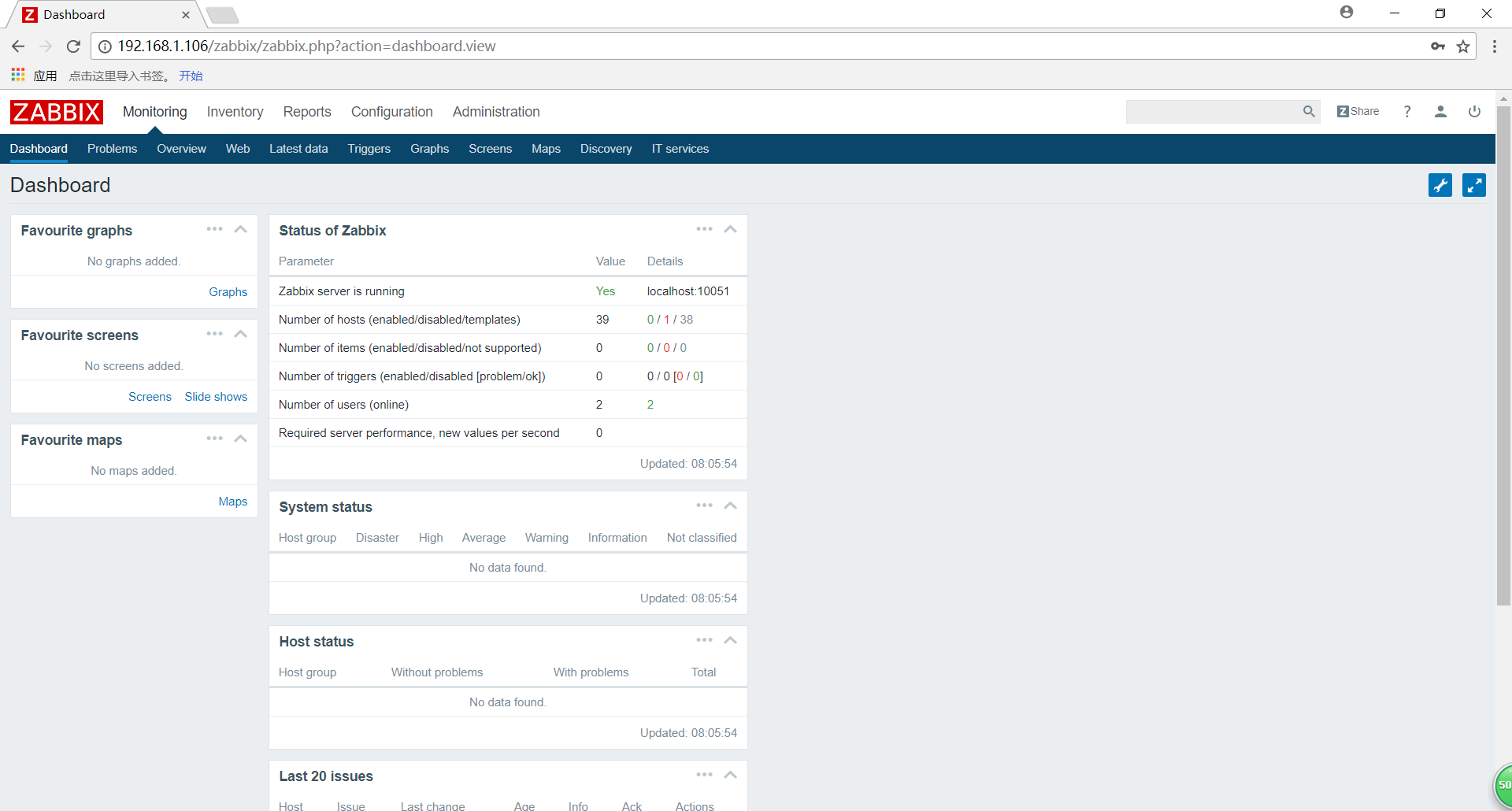Click the saved password key icon
Screen dimensions: 1512x811
[x=1438, y=46]
